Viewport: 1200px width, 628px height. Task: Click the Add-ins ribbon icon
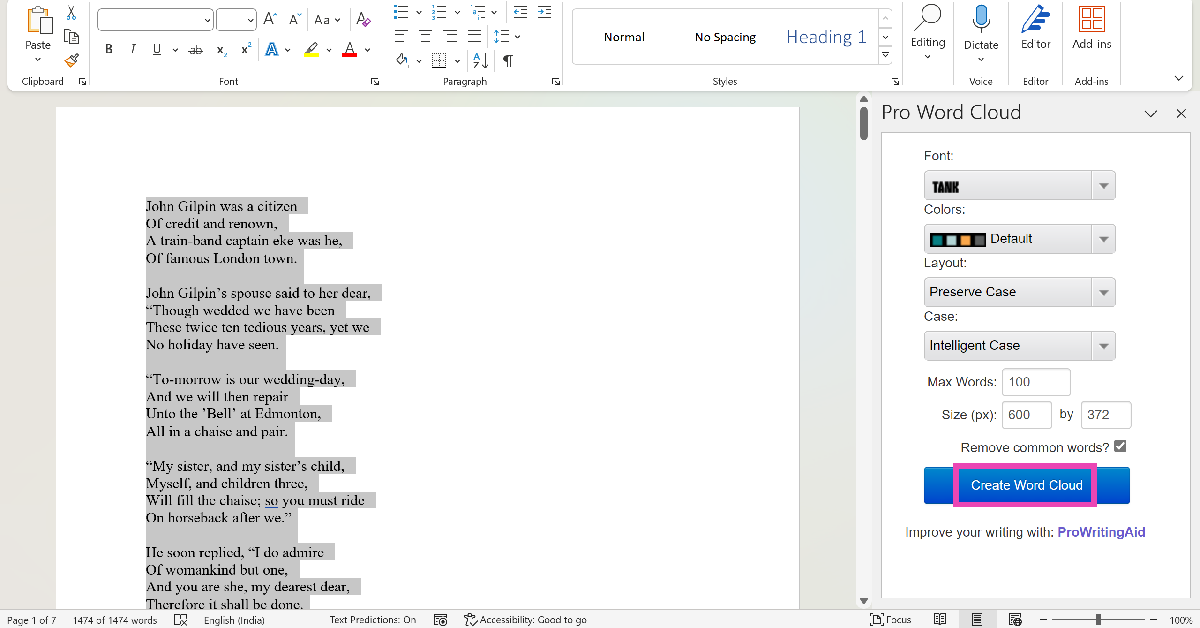click(1091, 20)
